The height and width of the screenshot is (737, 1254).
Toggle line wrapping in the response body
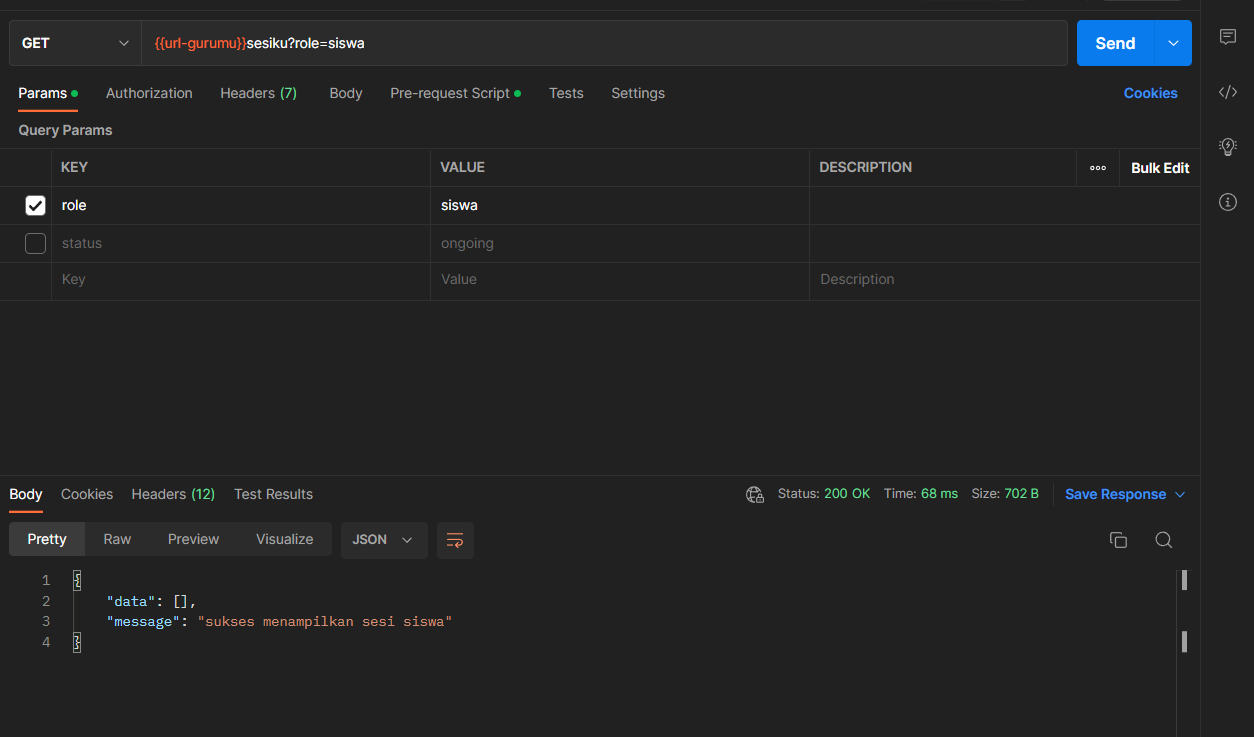point(455,540)
